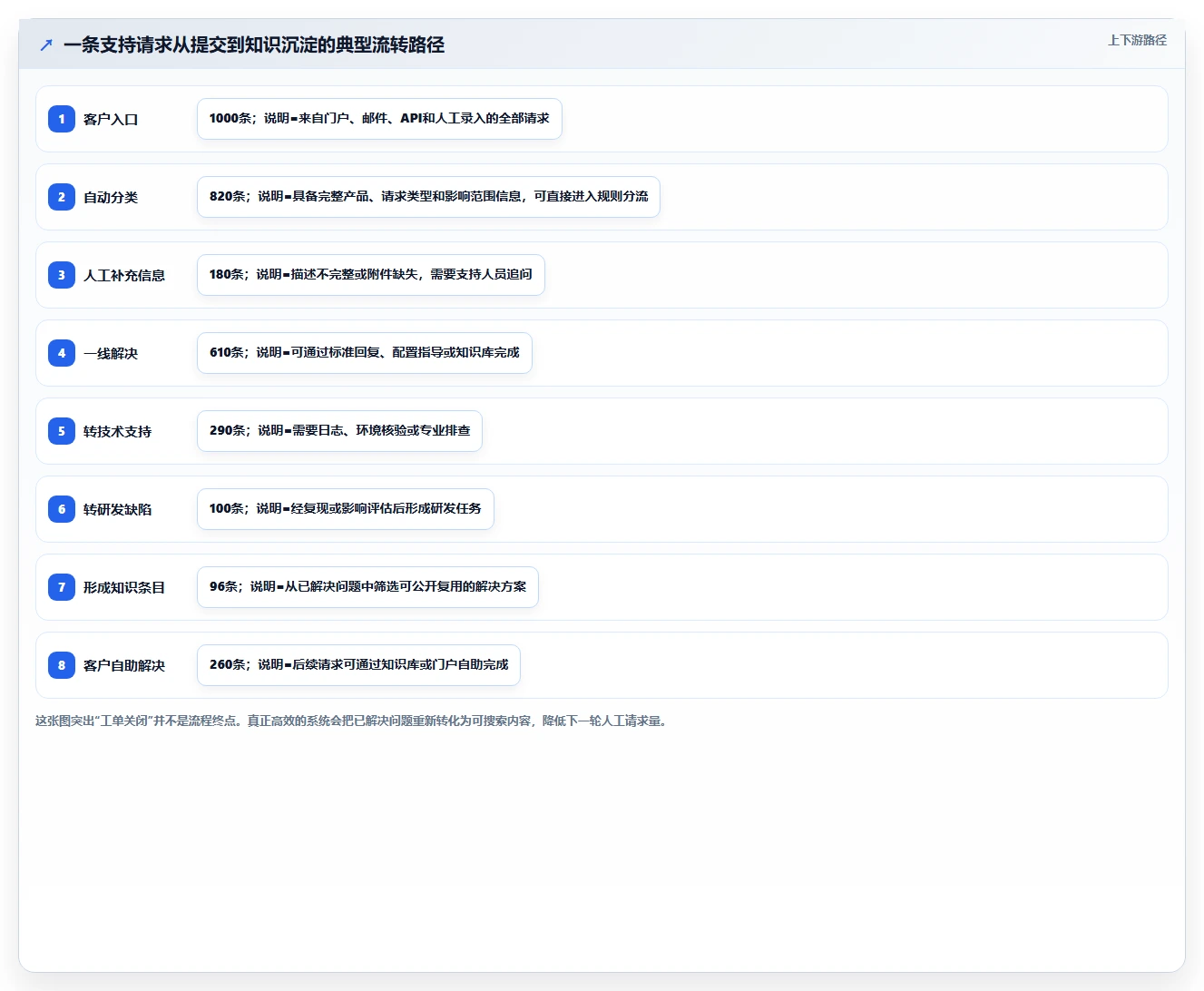Click the step 8 number badge

click(62, 665)
